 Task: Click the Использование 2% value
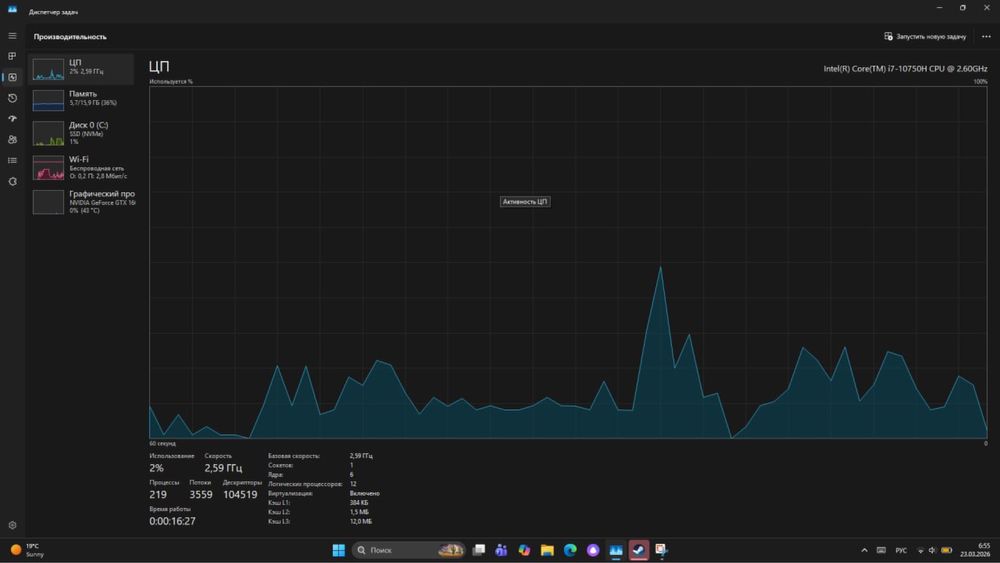tap(156, 468)
